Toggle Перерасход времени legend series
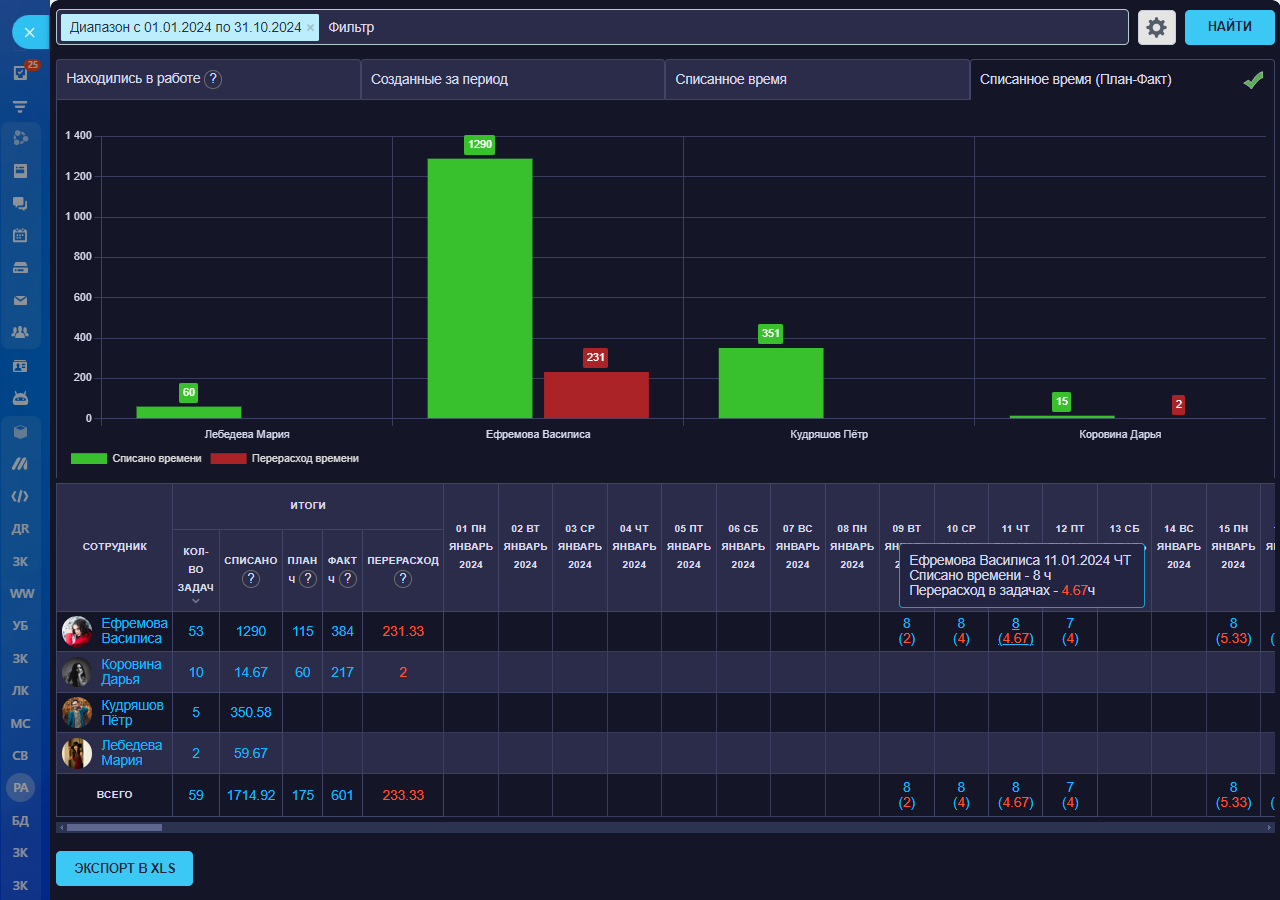Screen dimensions: 1280x900 (x=284, y=458)
